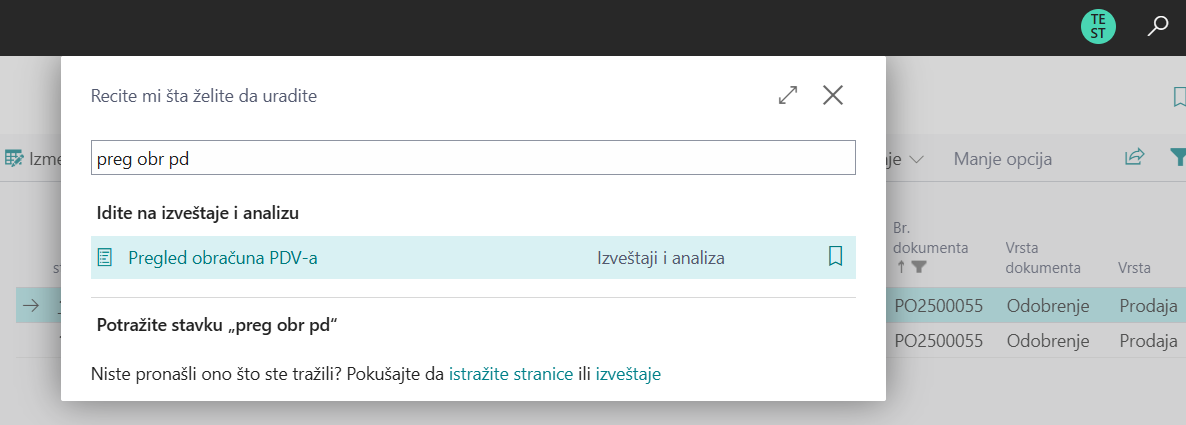Toggle the filter pane funnel icon

pyautogui.click(x=1178, y=158)
